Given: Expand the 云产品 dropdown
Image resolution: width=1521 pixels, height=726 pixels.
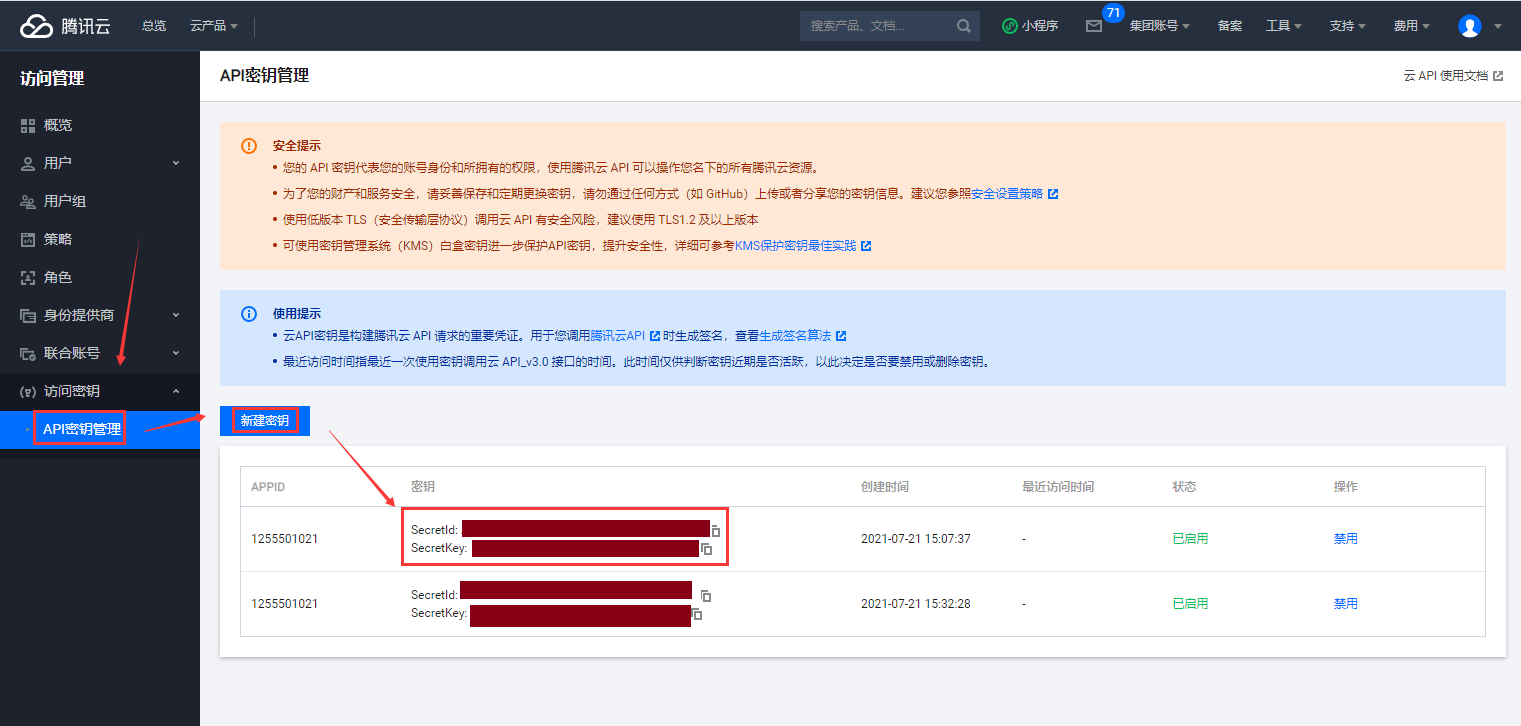Looking at the screenshot, I should [x=213, y=26].
